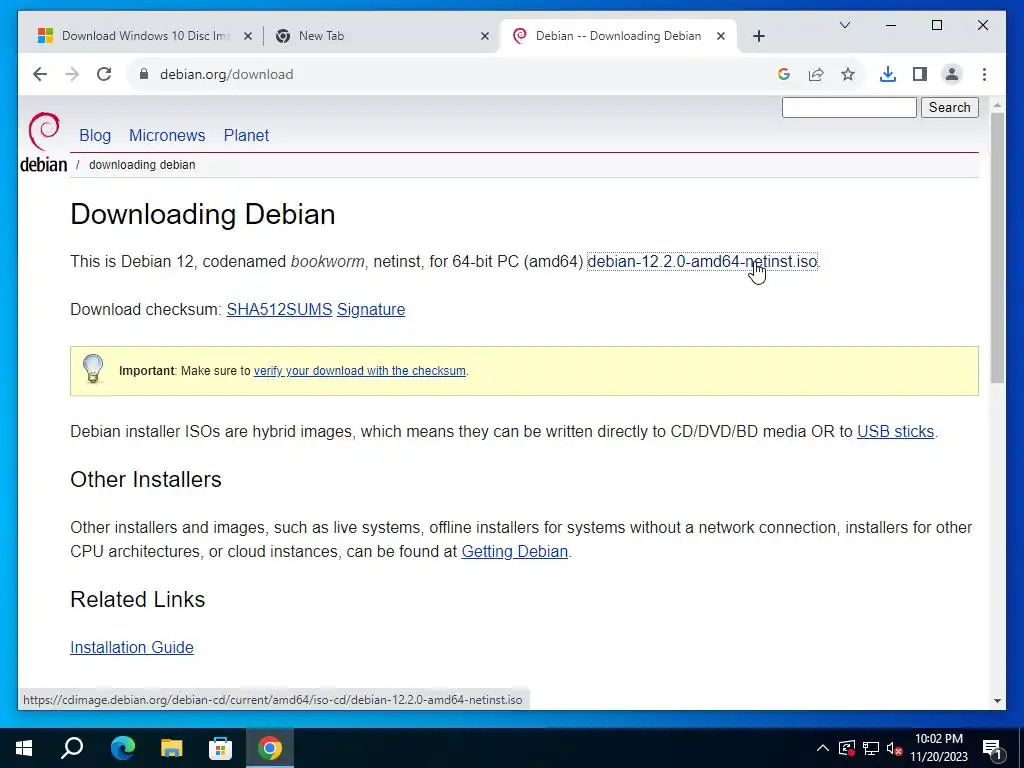
Task: Reload the Debian download page
Action: (x=104, y=74)
